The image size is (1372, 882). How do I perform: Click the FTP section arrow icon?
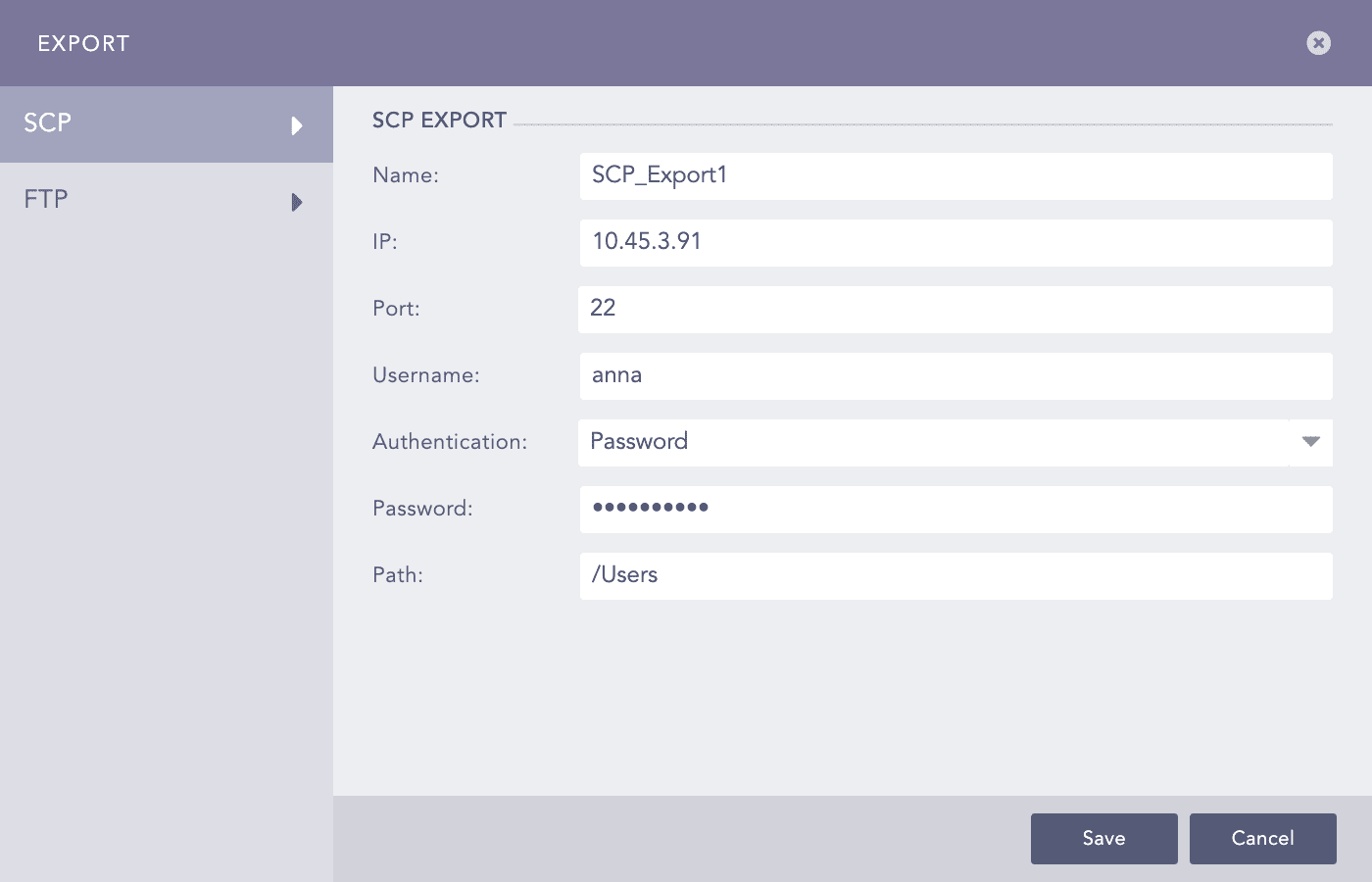297,201
